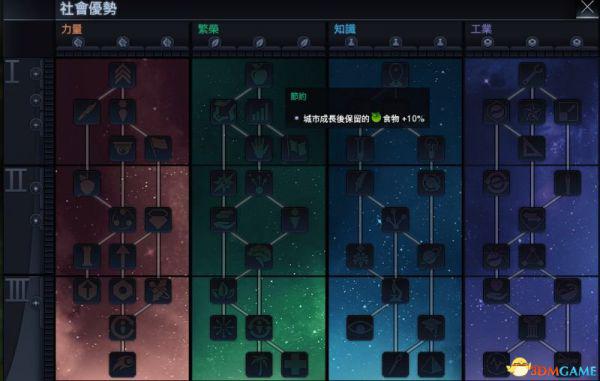Pick the pillared building virtue in the Industry tree
Image resolution: width=600 pixels, height=381 pixels.
532,328
